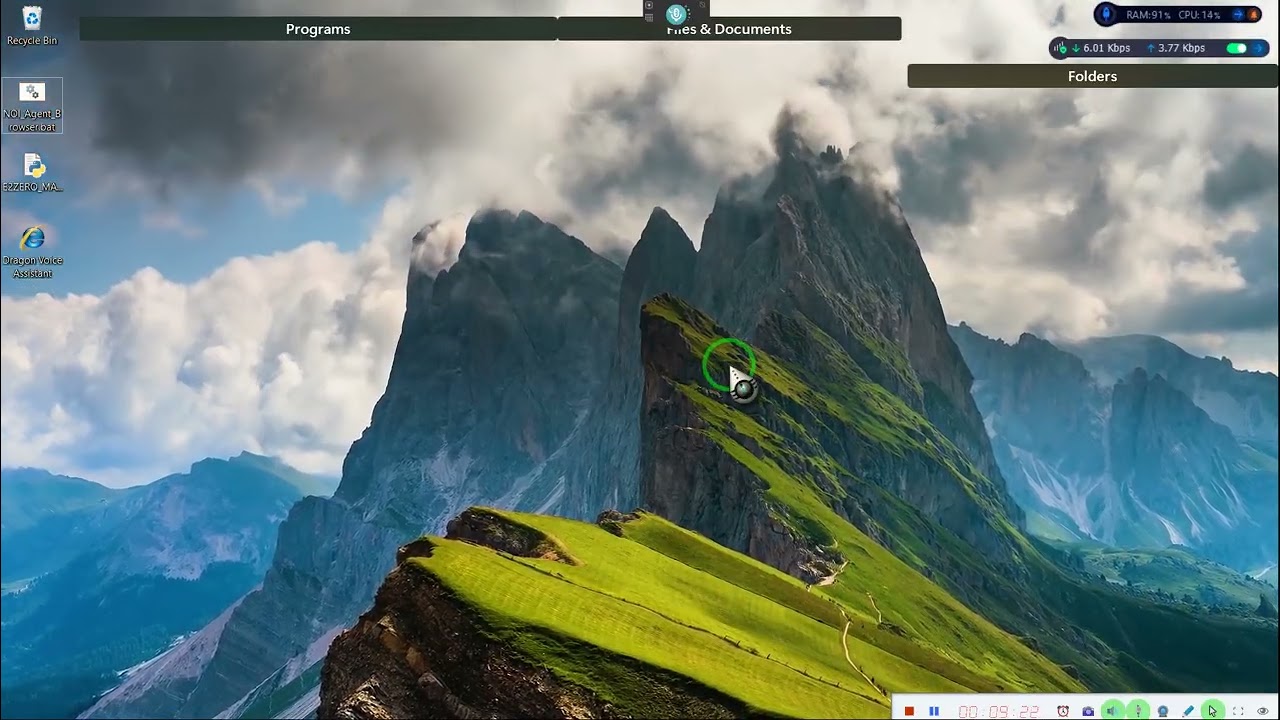The image size is (1280, 720).
Task: Toggle microphone recording in recorder toolbar
Action: point(1138,711)
